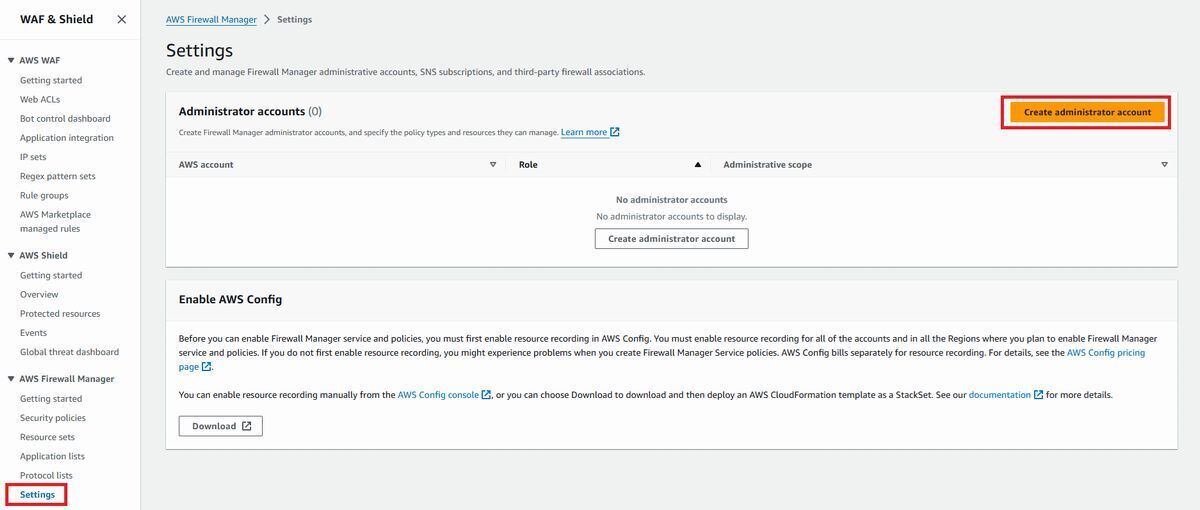Click external icon beside AWS Config console
This screenshot has height=510, width=1200.
487,395
